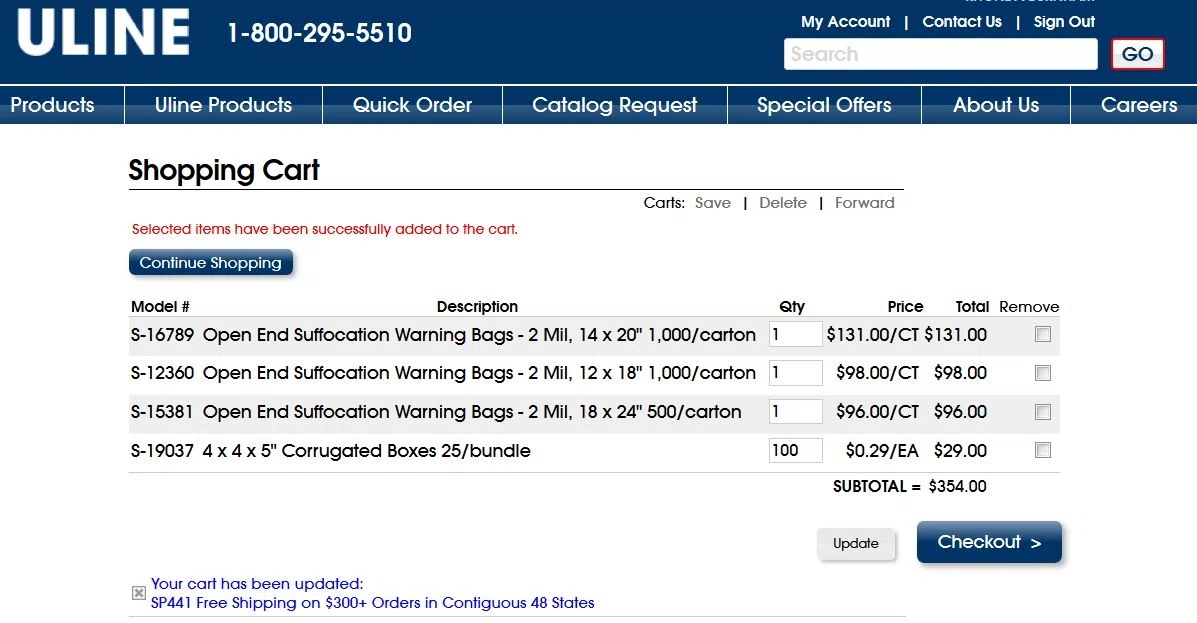Viewport: 1197px width, 623px height.
Task: Click the Remove column header
Action: pos(1029,307)
